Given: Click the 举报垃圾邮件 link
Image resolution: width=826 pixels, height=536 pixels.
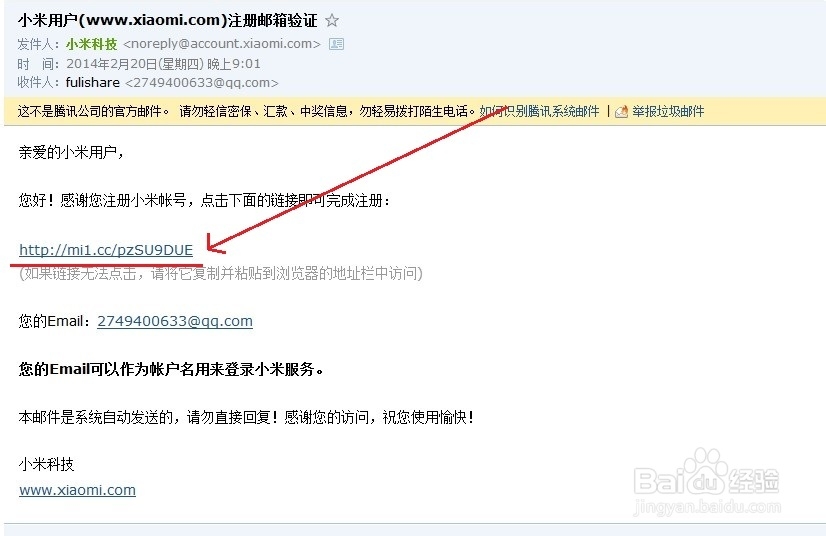Looking at the screenshot, I should (668, 111).
